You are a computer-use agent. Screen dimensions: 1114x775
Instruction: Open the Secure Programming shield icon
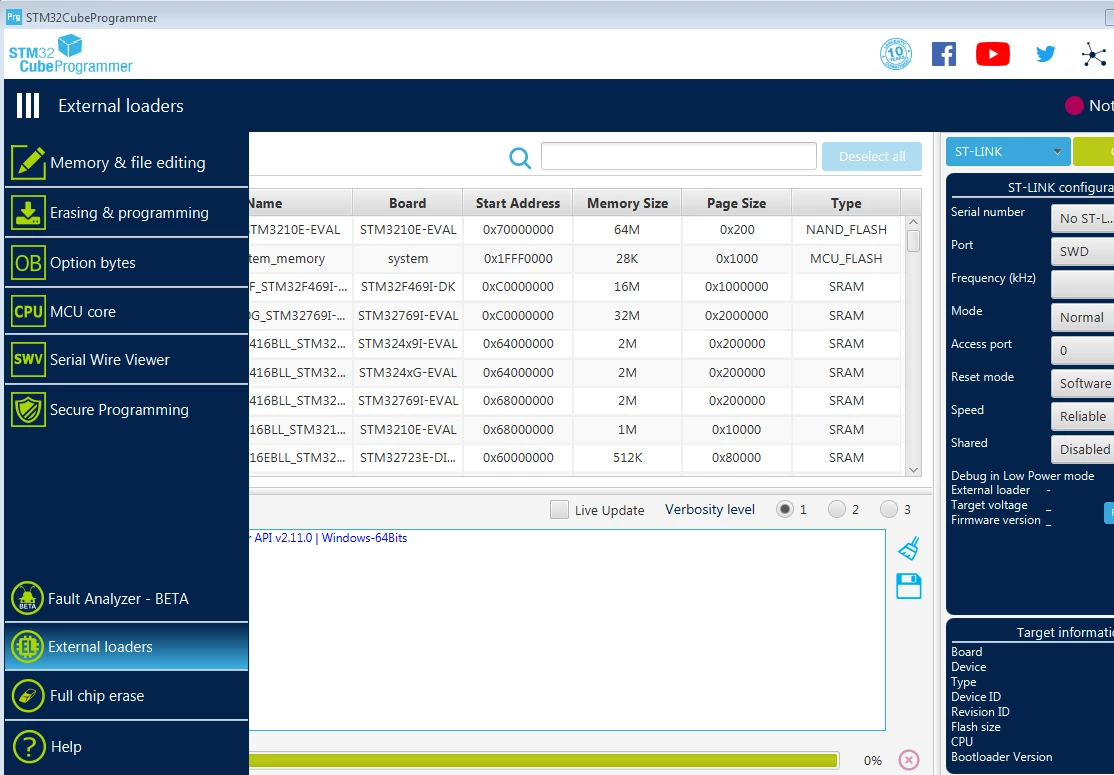click(28, 410)
